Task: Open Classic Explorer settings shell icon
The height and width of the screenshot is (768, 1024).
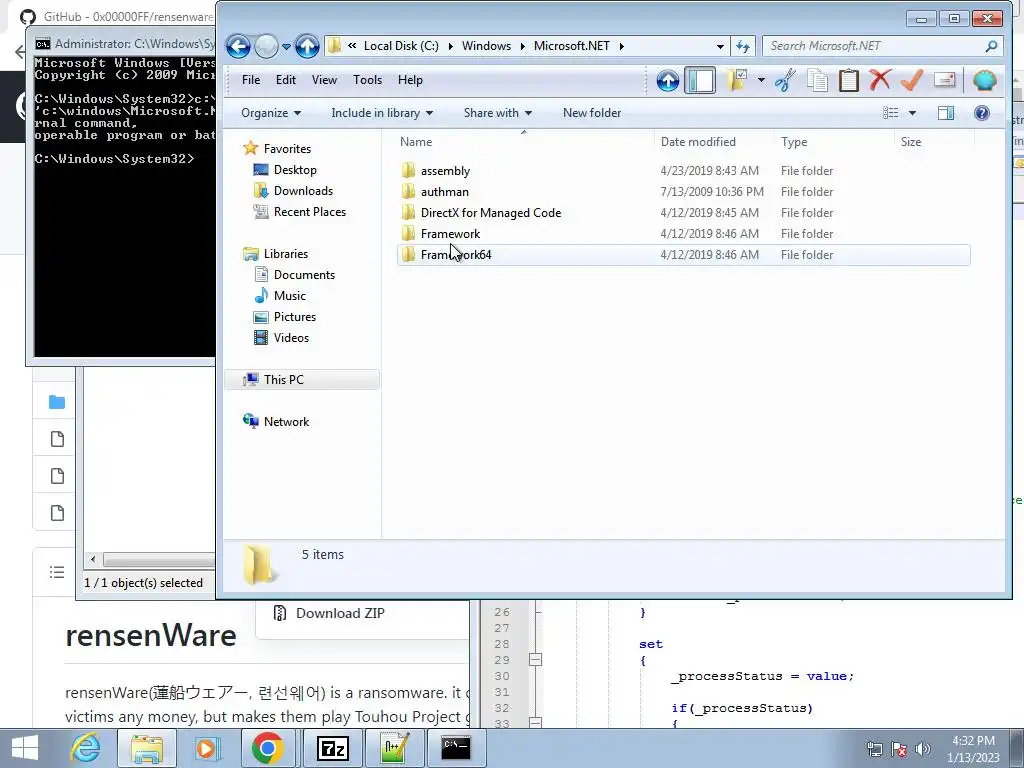Action: (984, 80)
